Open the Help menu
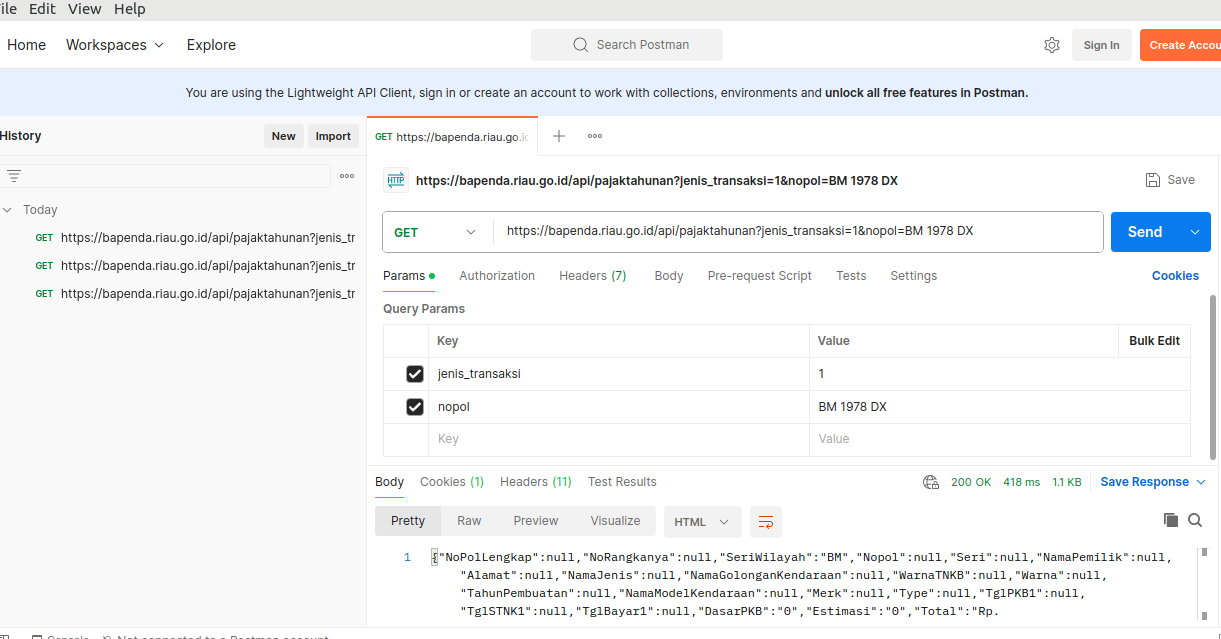 click(x=130, y=9)
